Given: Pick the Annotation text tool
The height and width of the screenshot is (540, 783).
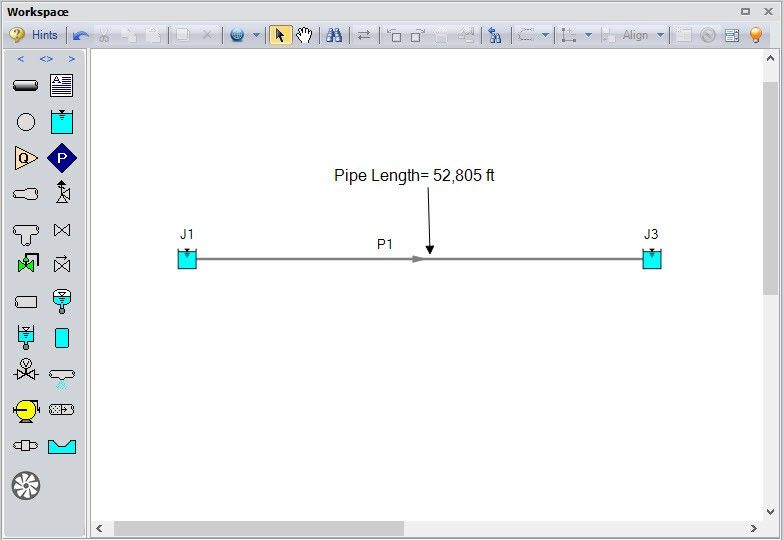Looking at the screenshot, I should (x=61, y=85).
